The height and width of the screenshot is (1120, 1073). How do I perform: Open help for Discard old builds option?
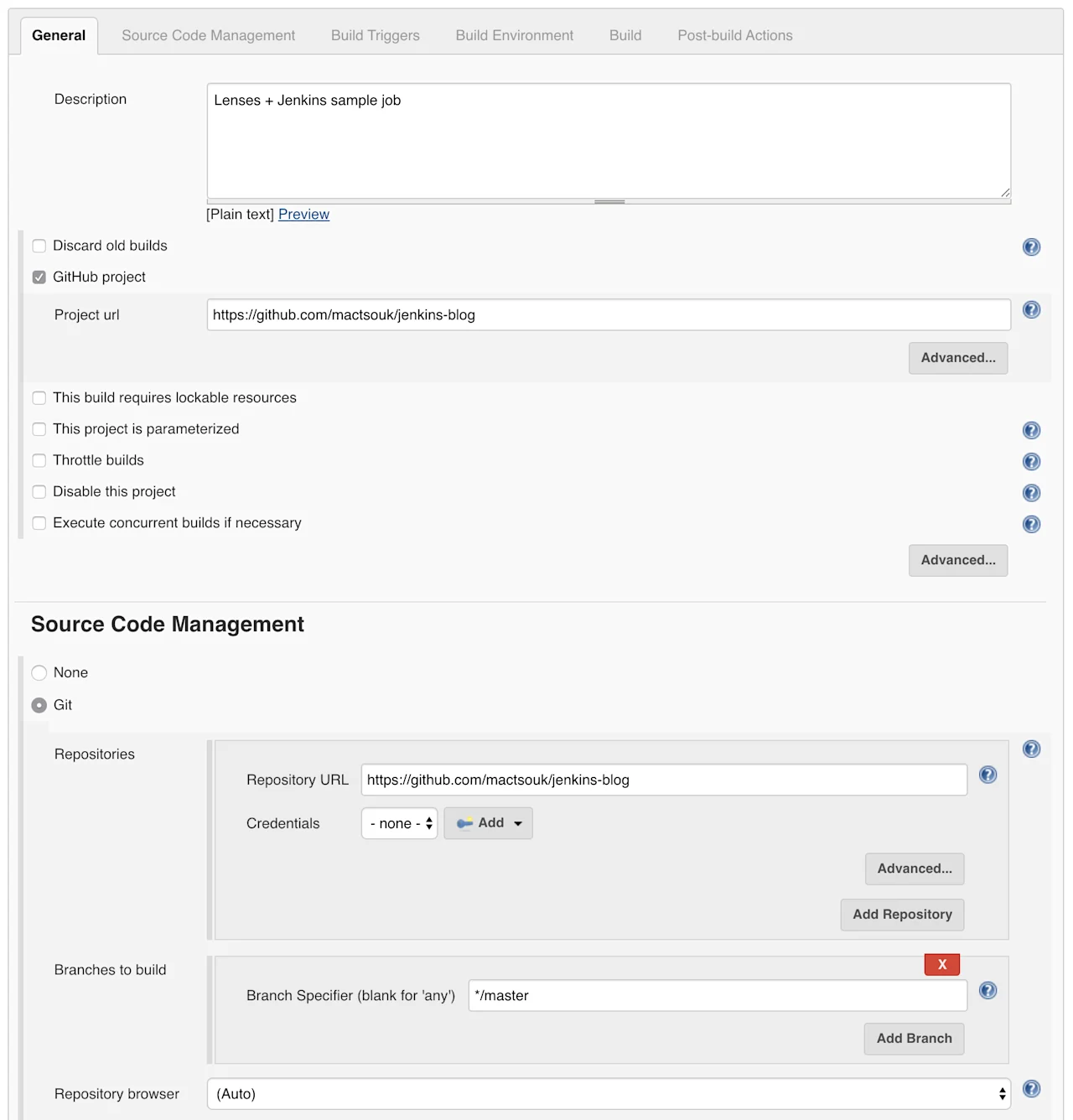tap(1031, 247)
